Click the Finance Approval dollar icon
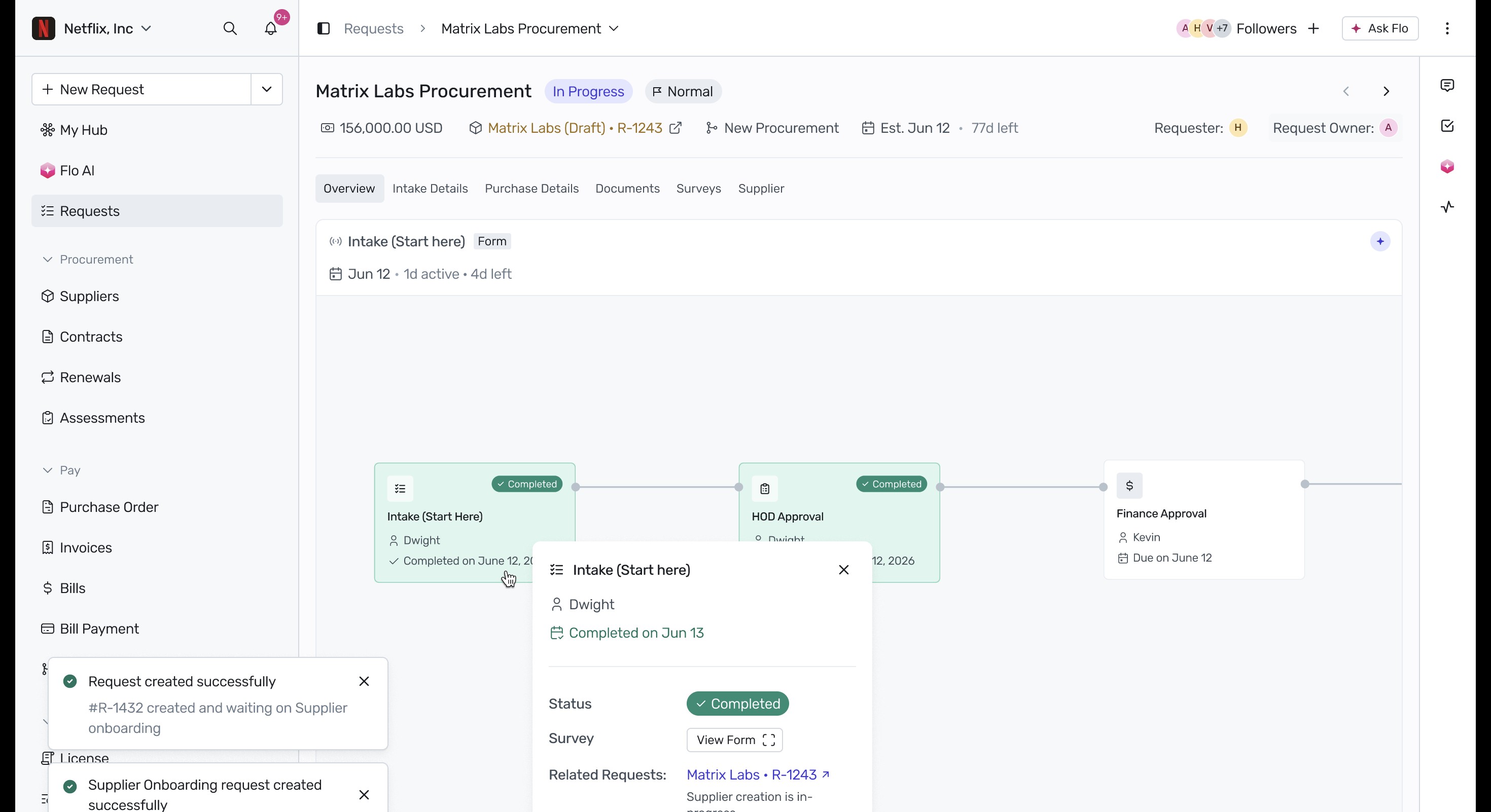This screenshot has width=1491, height=812. click(x=1129, y=486)
